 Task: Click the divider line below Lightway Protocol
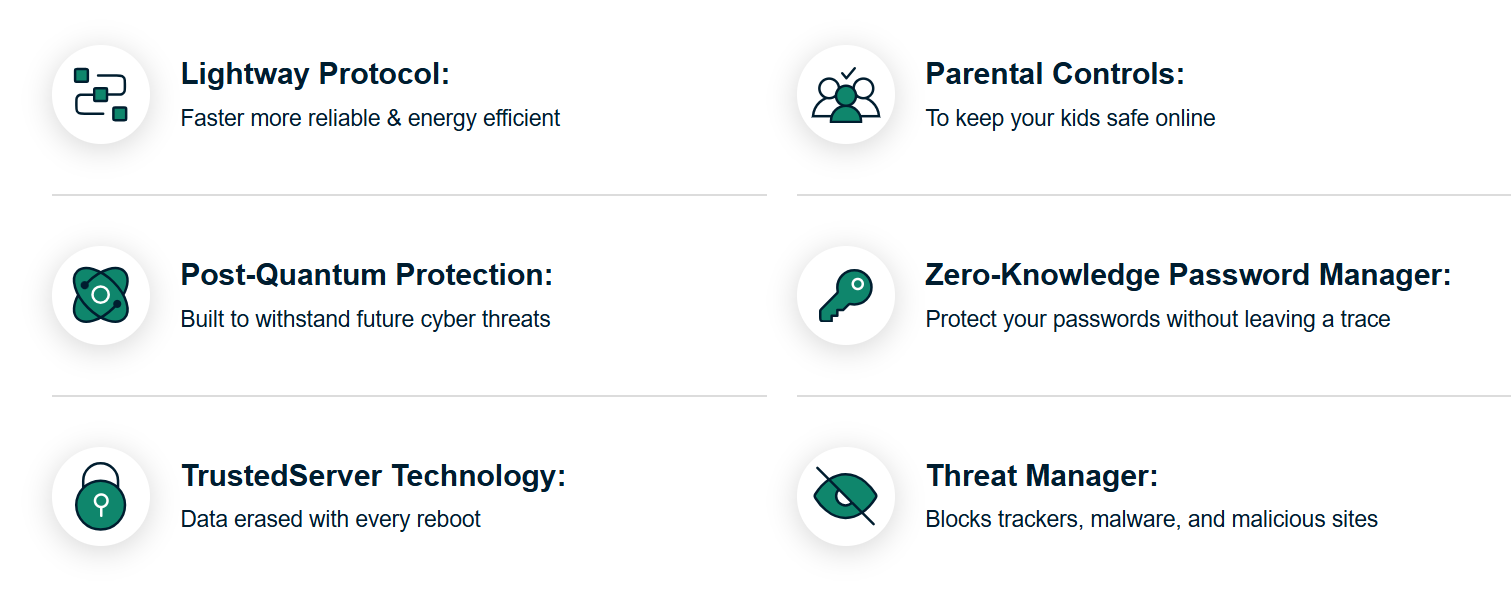[409, 195]
